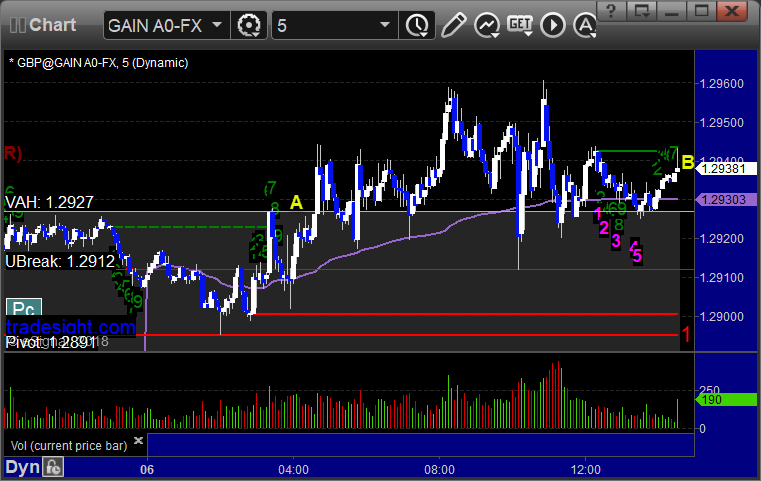The width and height of the screenshot is (761, 481).
Task: Click the 1.29200 price axis label
Action: pyautogui.click(x=721, y=239)
